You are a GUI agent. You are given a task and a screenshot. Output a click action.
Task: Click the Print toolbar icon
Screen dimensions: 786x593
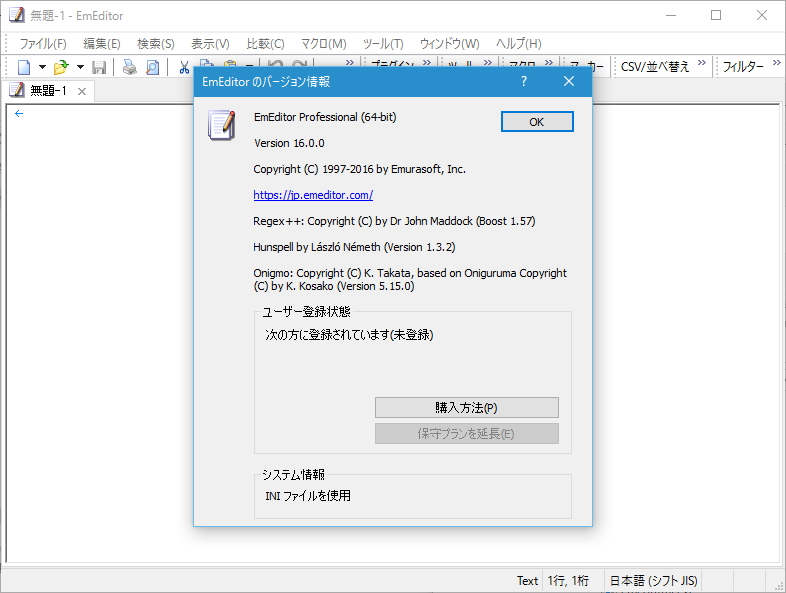click(x=130, y=67)
